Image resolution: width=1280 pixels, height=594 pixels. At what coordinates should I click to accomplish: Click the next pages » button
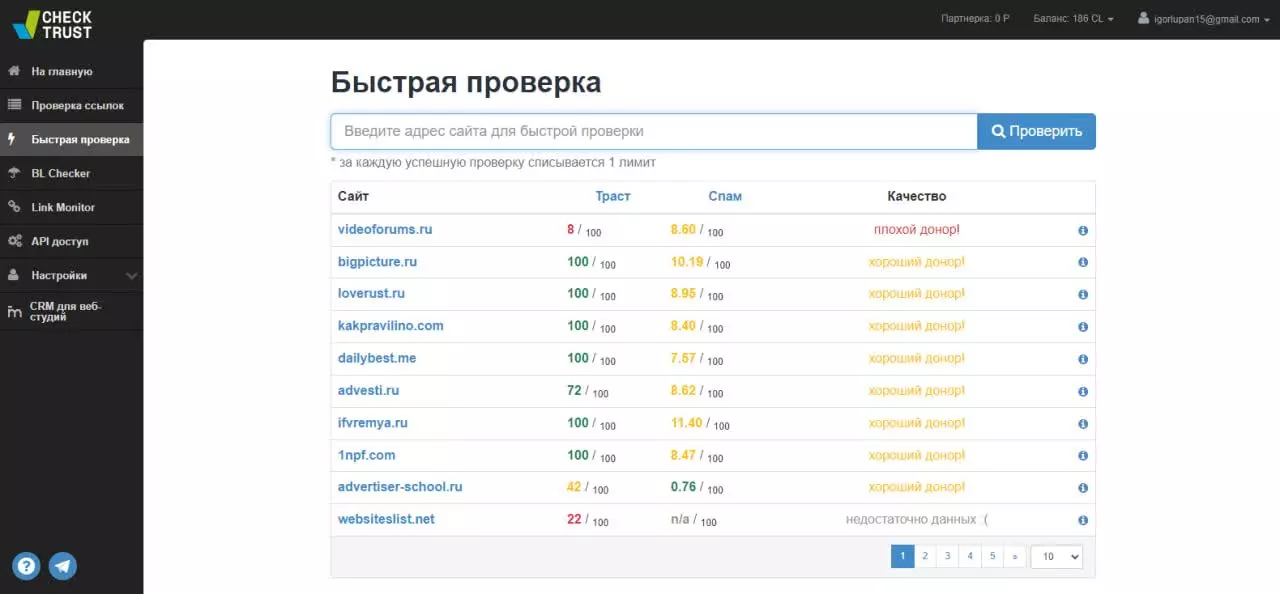[1015, 556]
